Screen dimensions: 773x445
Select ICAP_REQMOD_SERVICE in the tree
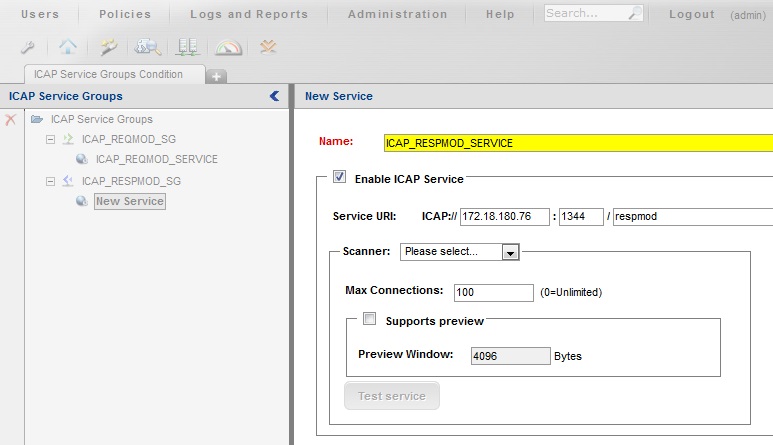tap(156, 159)
